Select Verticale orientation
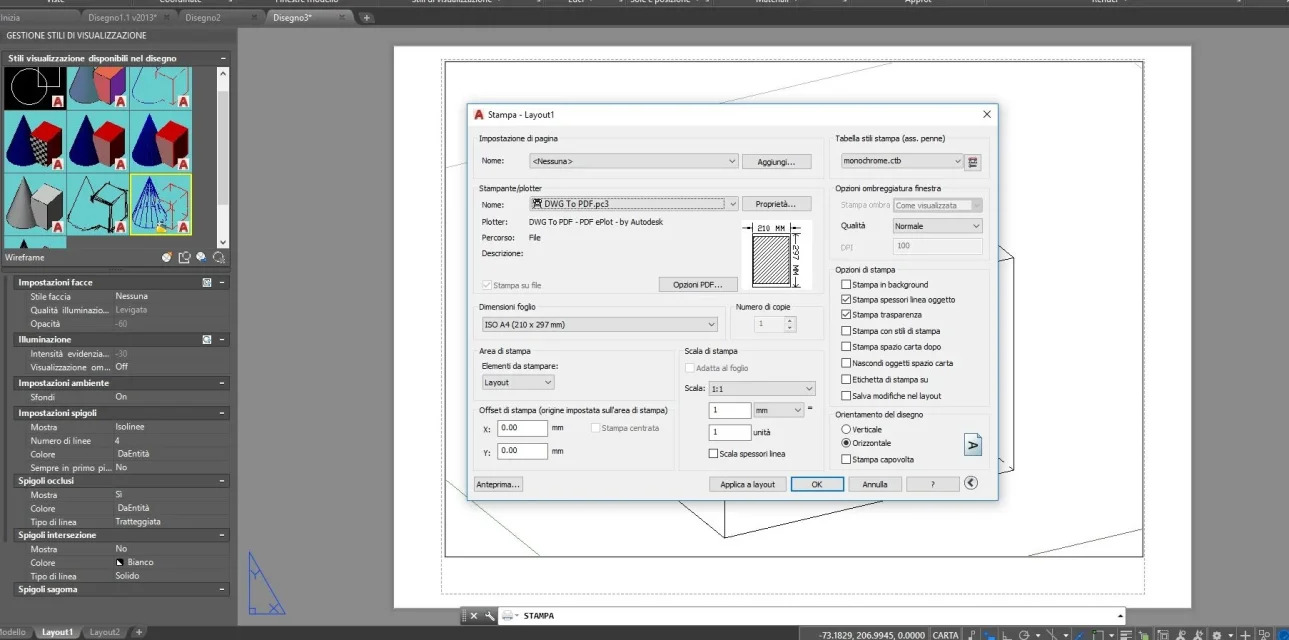This screenshot has height=640, width=1289. (846, 429)
